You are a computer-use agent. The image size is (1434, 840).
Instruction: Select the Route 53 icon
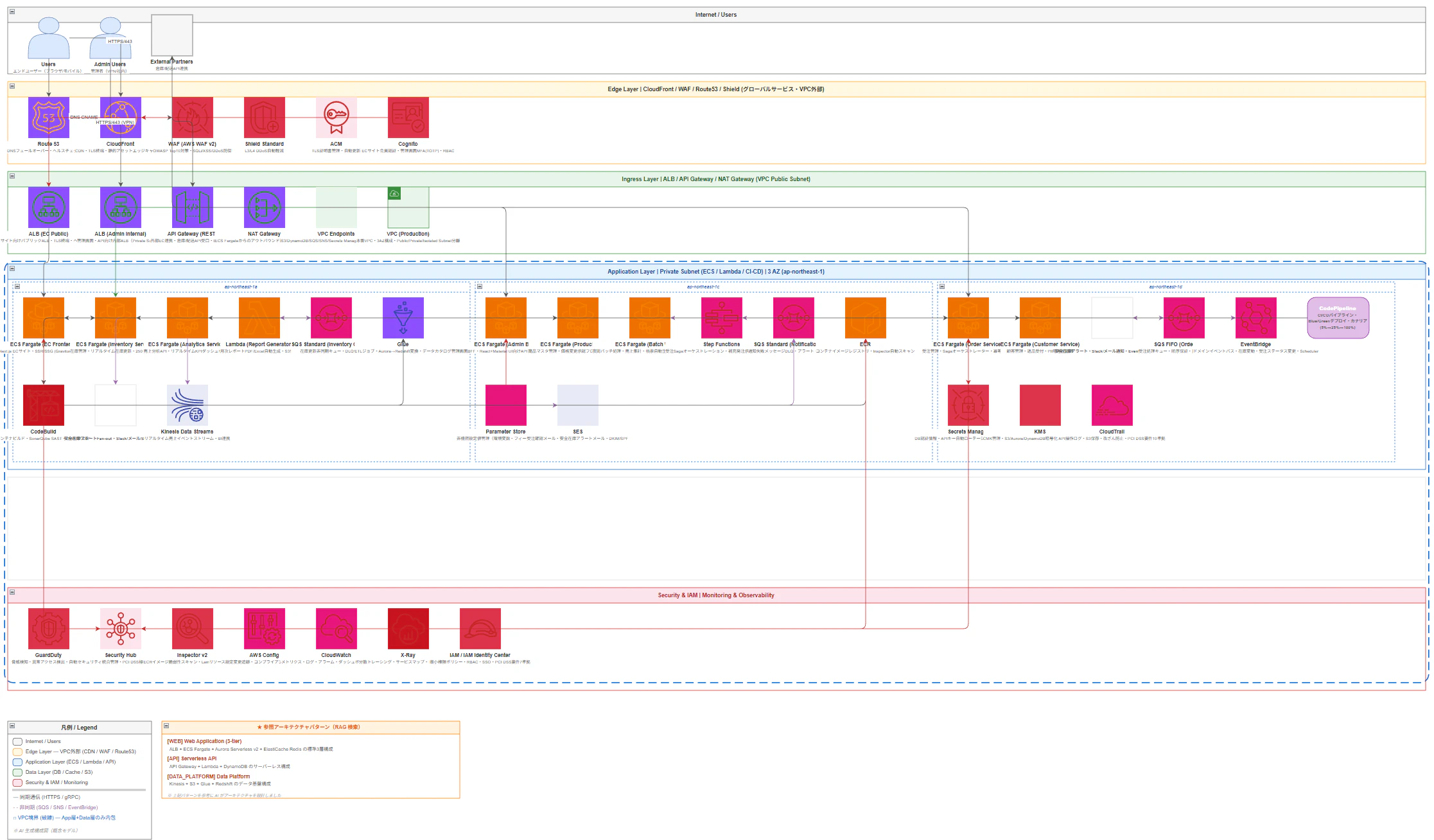click(49, 118)
